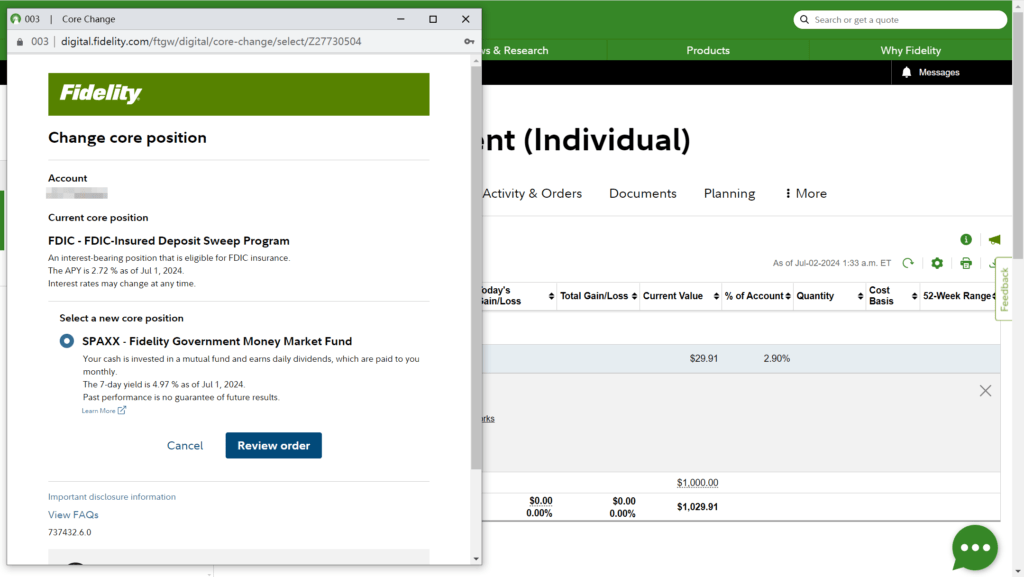Open Important disclosure information link

pyautogui.click(x=112, y=497)
